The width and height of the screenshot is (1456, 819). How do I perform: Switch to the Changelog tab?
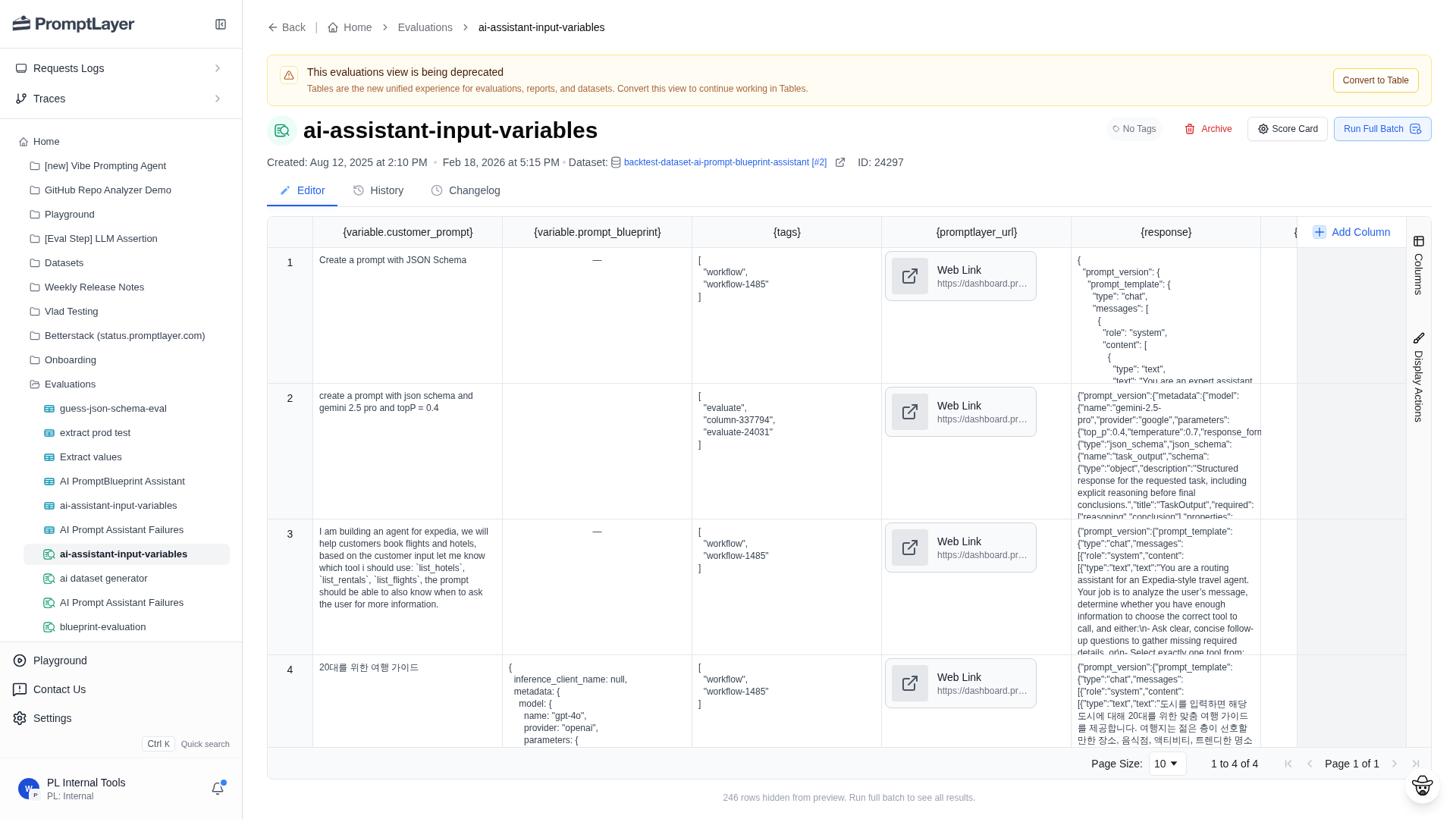466,190
